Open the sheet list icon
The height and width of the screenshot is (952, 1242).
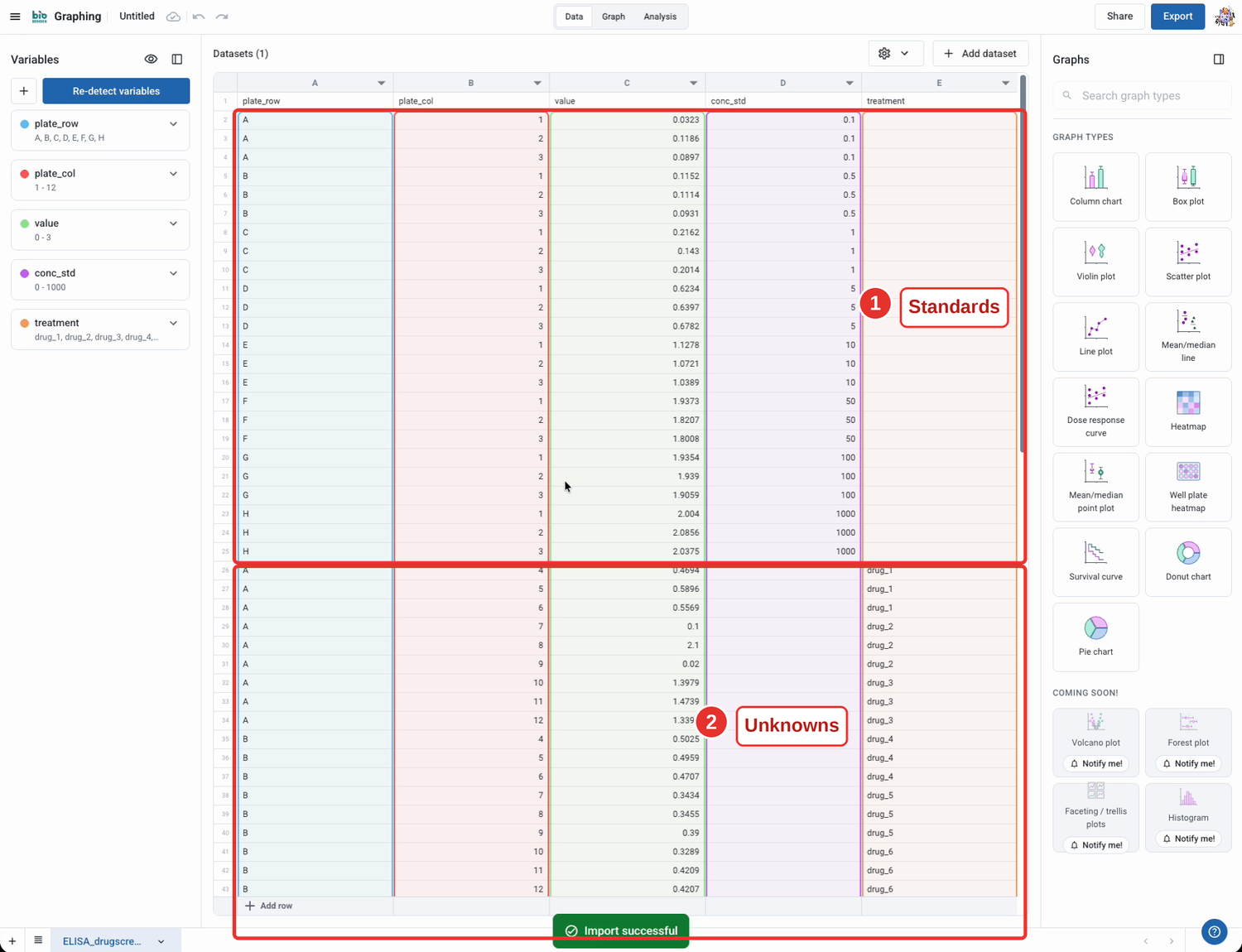38,940
